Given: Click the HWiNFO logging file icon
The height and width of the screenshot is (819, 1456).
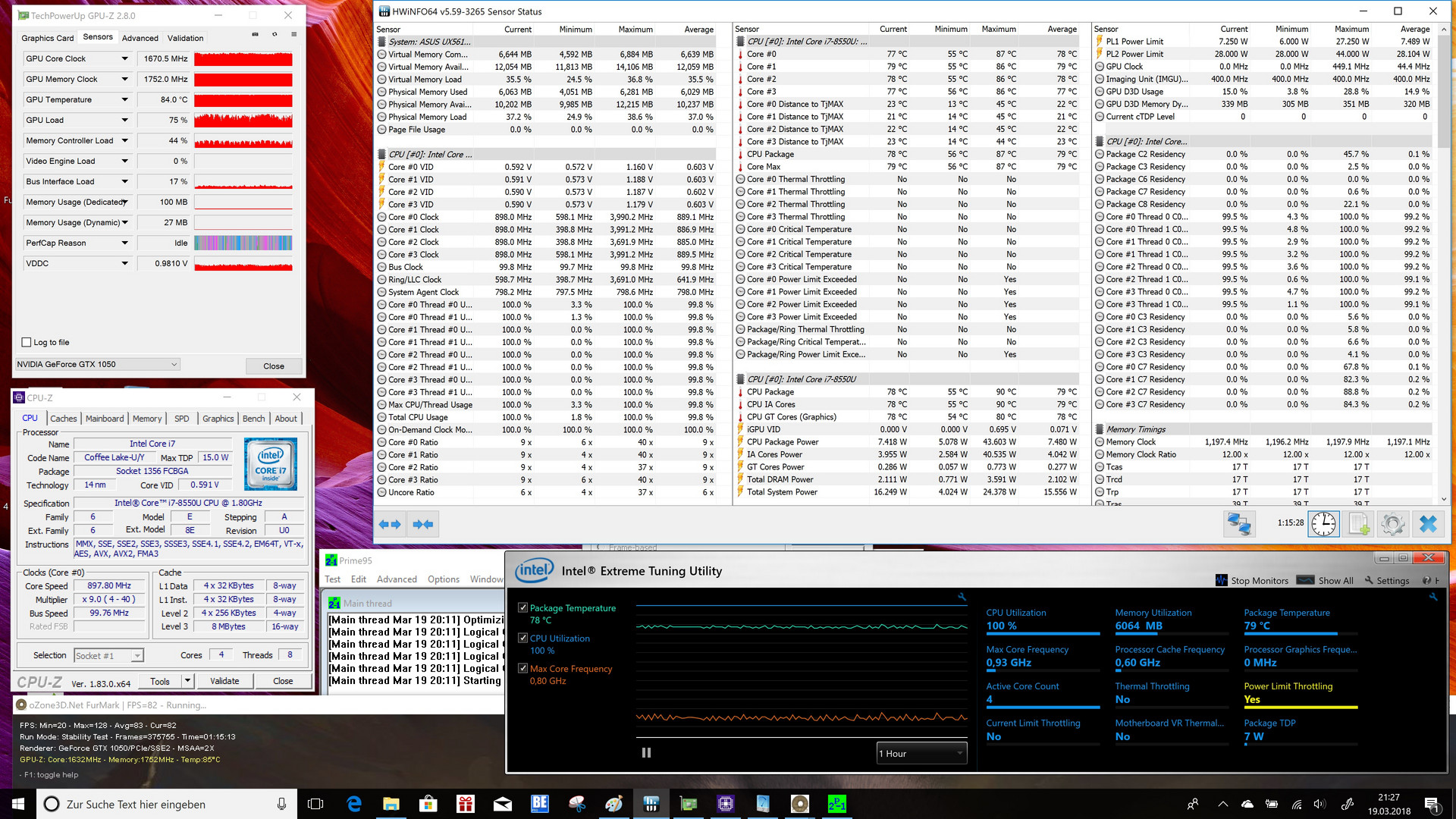Looking at the screenshot, I should [1358, 524].
